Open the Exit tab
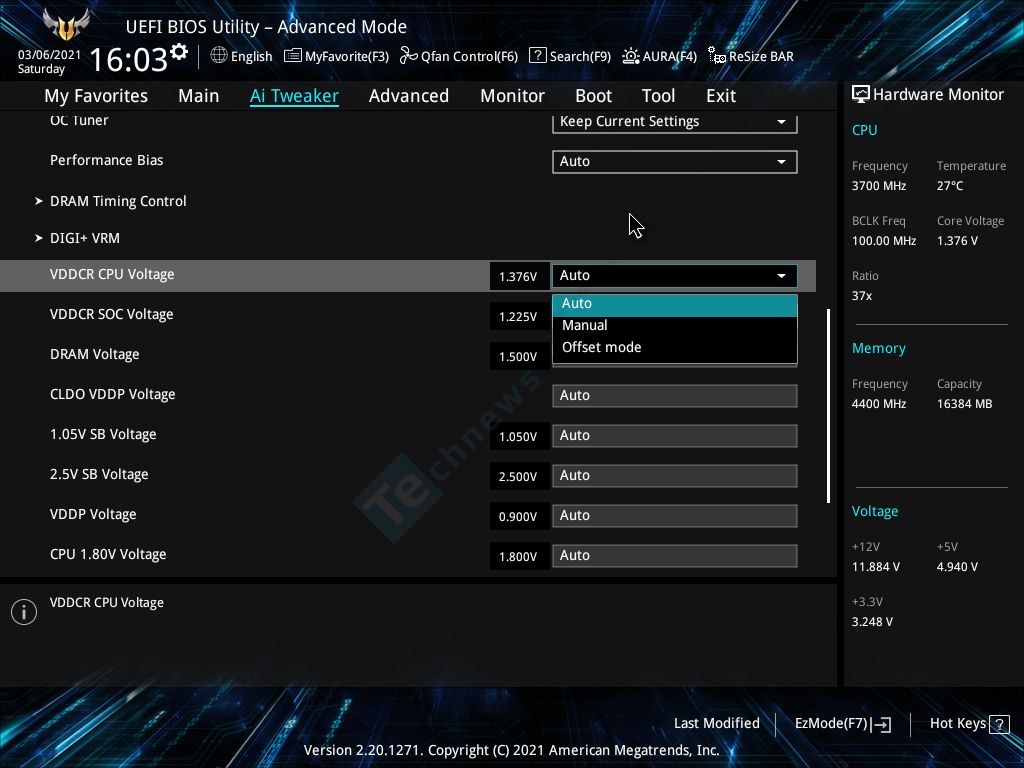This screenshot has height=768, width=1024. coord(721,96)
